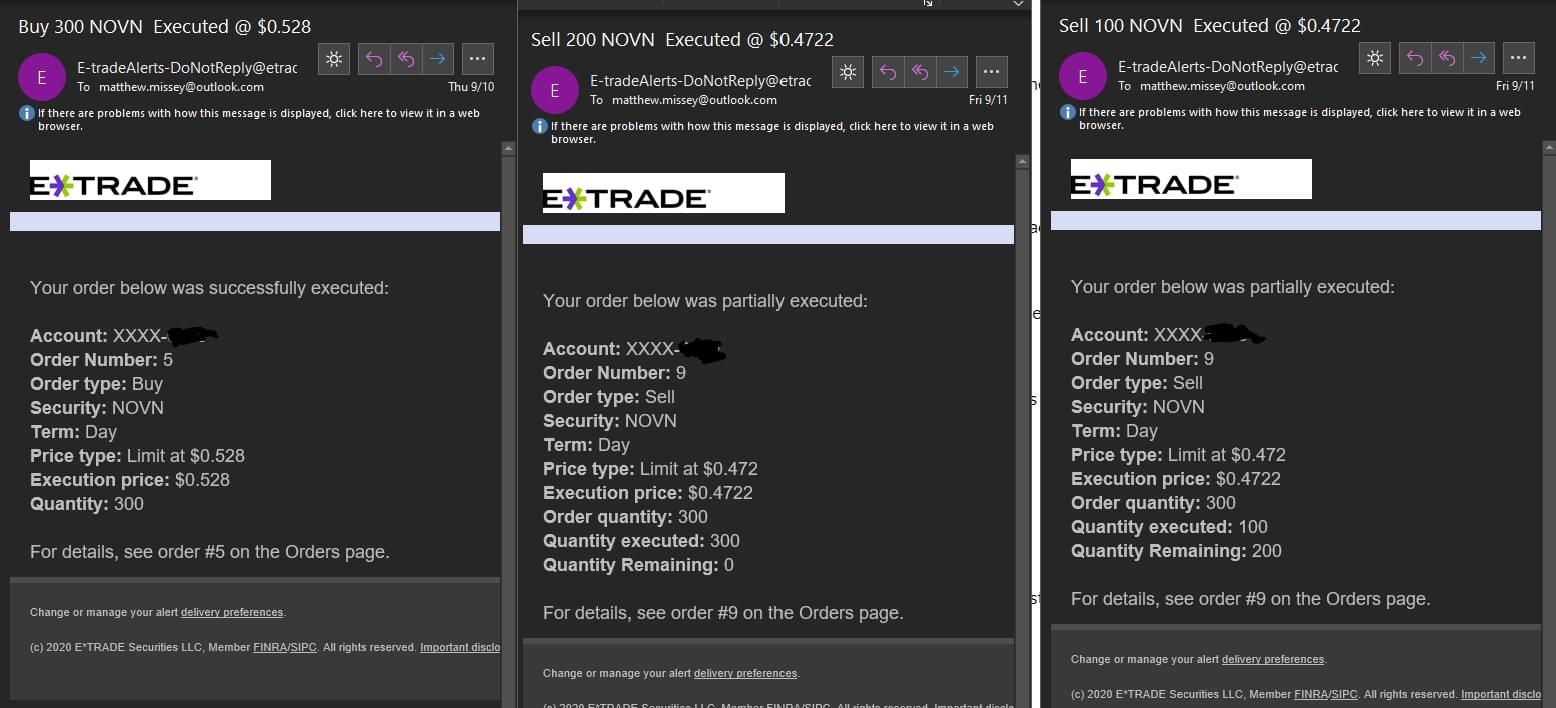Screen dimensions: 1556x708
Task: Open SIPC link in Sell 100 NOVN email
Action: (x=1344, y=694)
